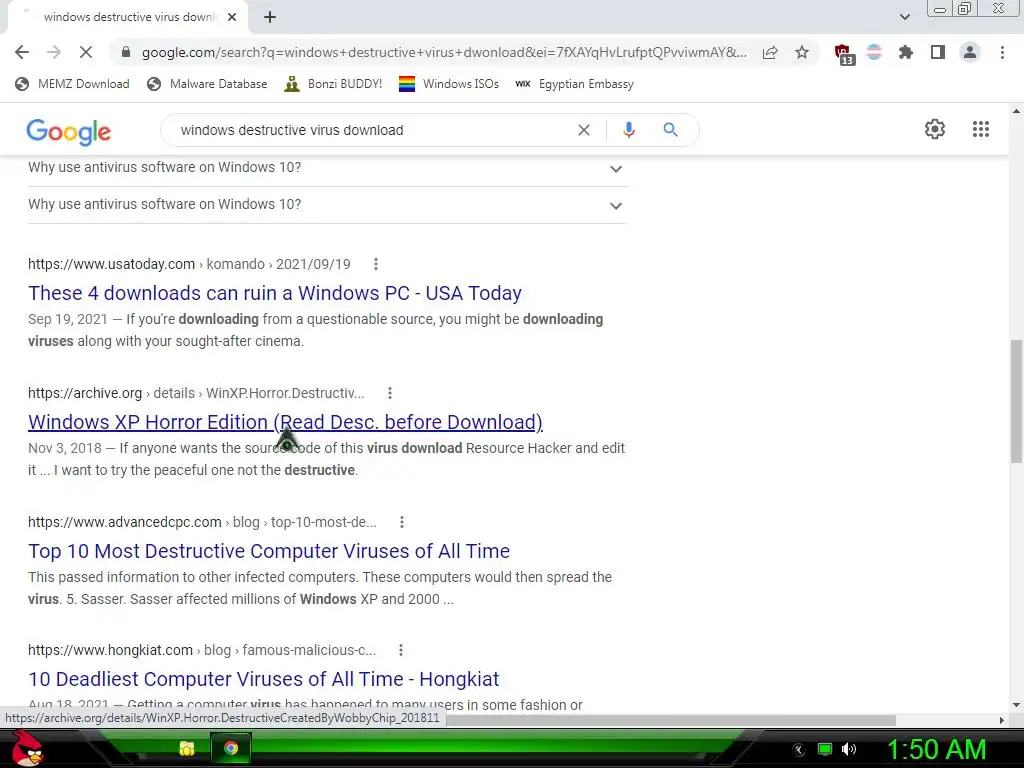Open the Egyptian Embassy bookmark
1024x768 pixels.
(574, 84)
